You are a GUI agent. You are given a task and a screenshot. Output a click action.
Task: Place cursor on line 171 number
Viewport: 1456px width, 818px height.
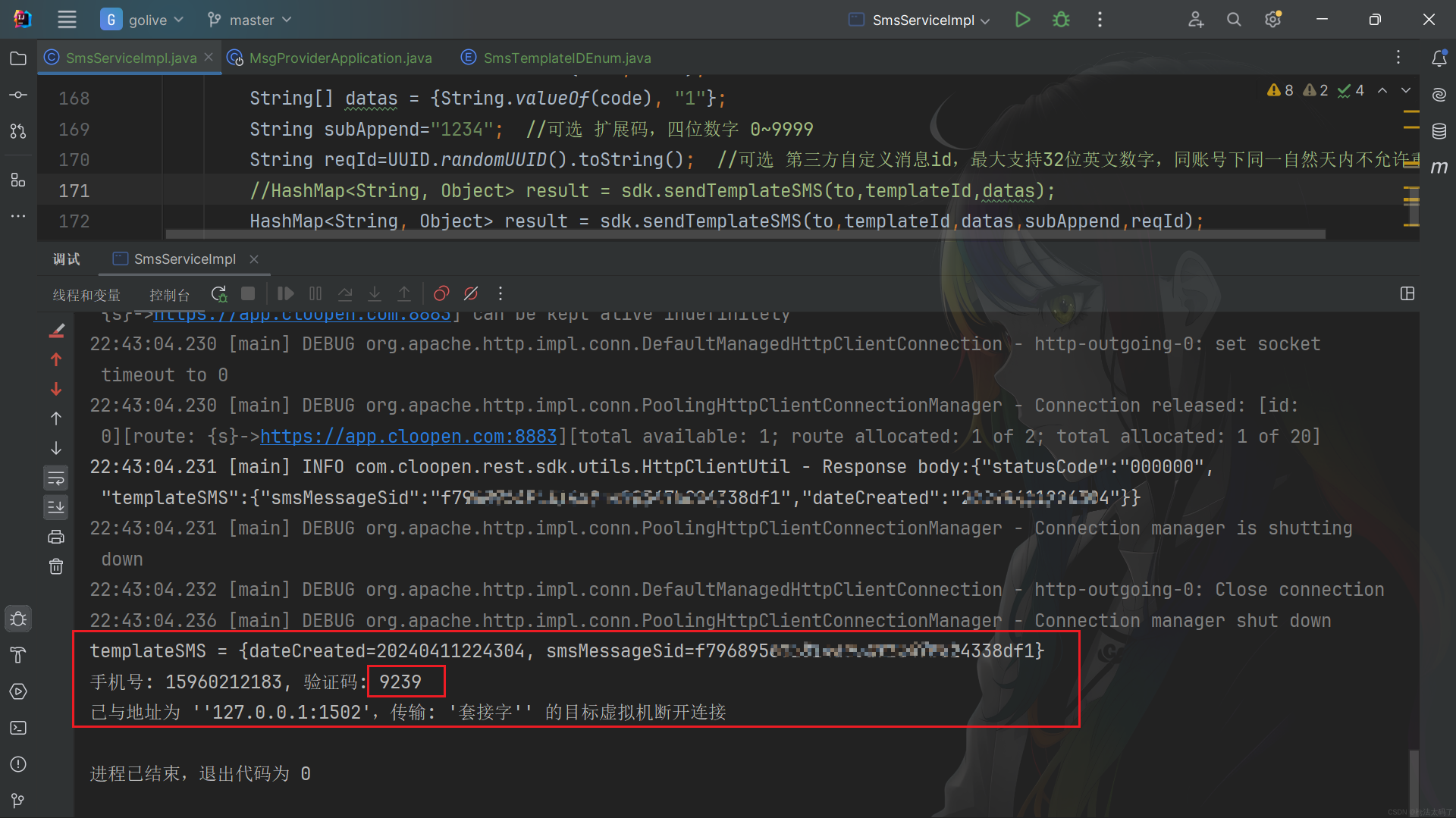coord(74,190)
